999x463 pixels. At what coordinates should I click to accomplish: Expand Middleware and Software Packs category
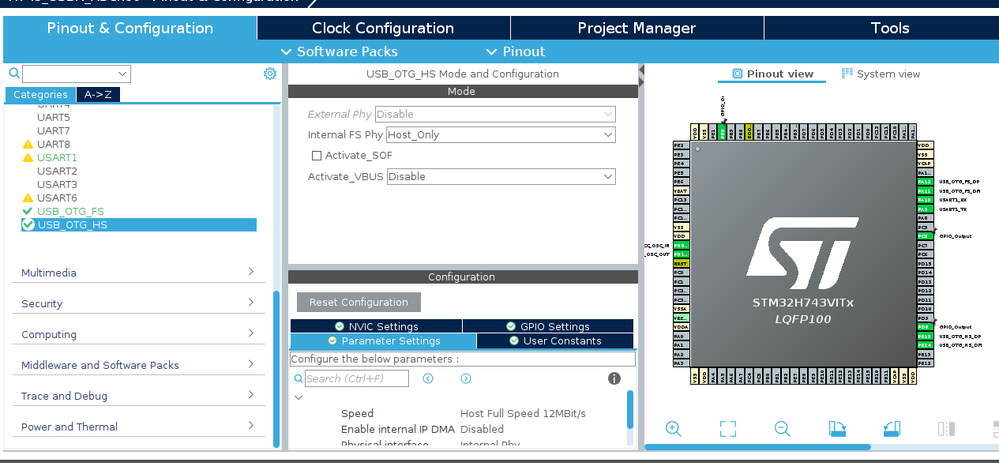[x=138, y=365]
